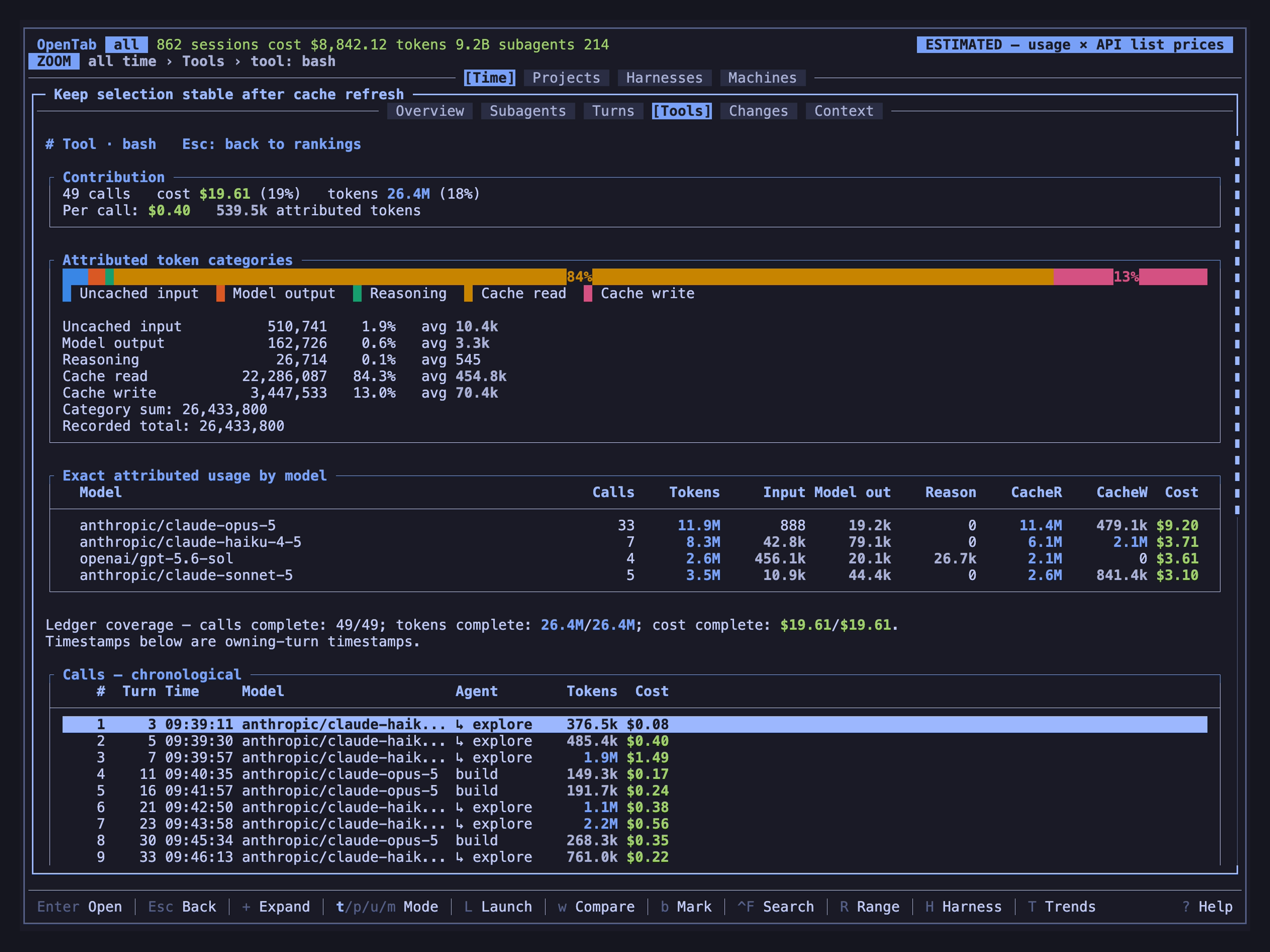Open the Harnesses tab
Viewport: 1270px width, 952px height.
coord(664,77)
